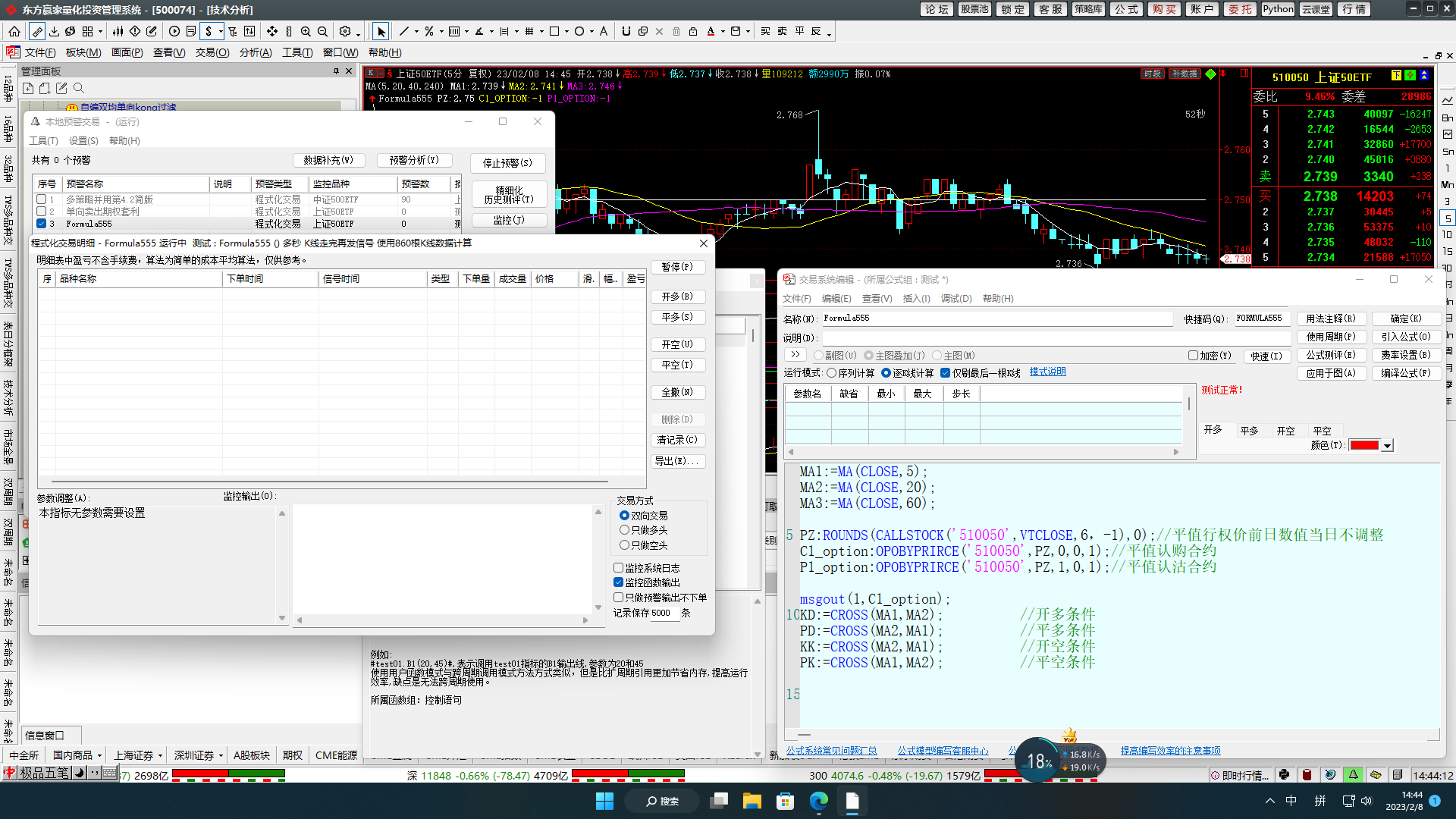Click the dollar sign trading icon
Image resolution: width=1456 pixels, height=819 pixels.
point(209,31)
